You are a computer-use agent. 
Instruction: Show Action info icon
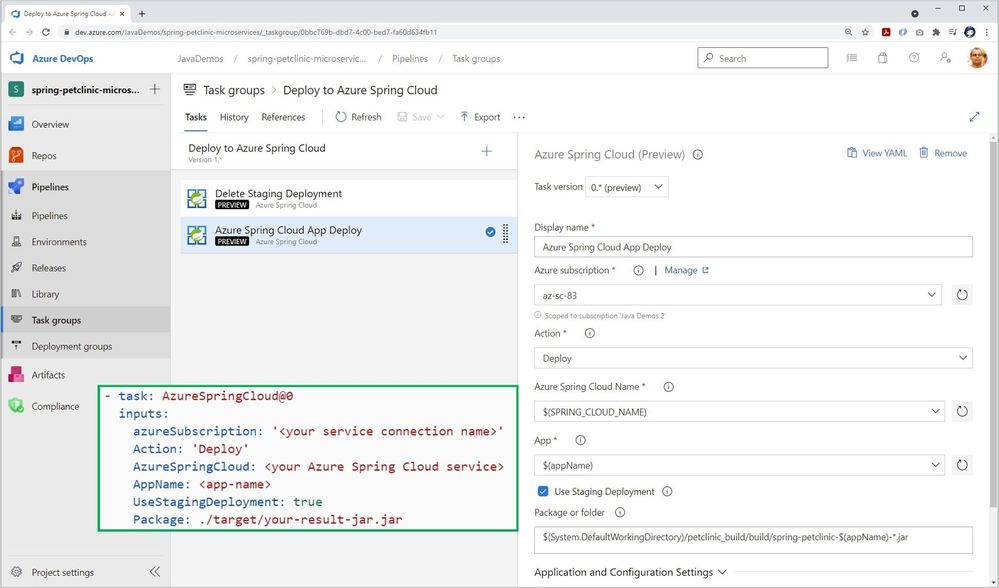click(x=589, y=333)
